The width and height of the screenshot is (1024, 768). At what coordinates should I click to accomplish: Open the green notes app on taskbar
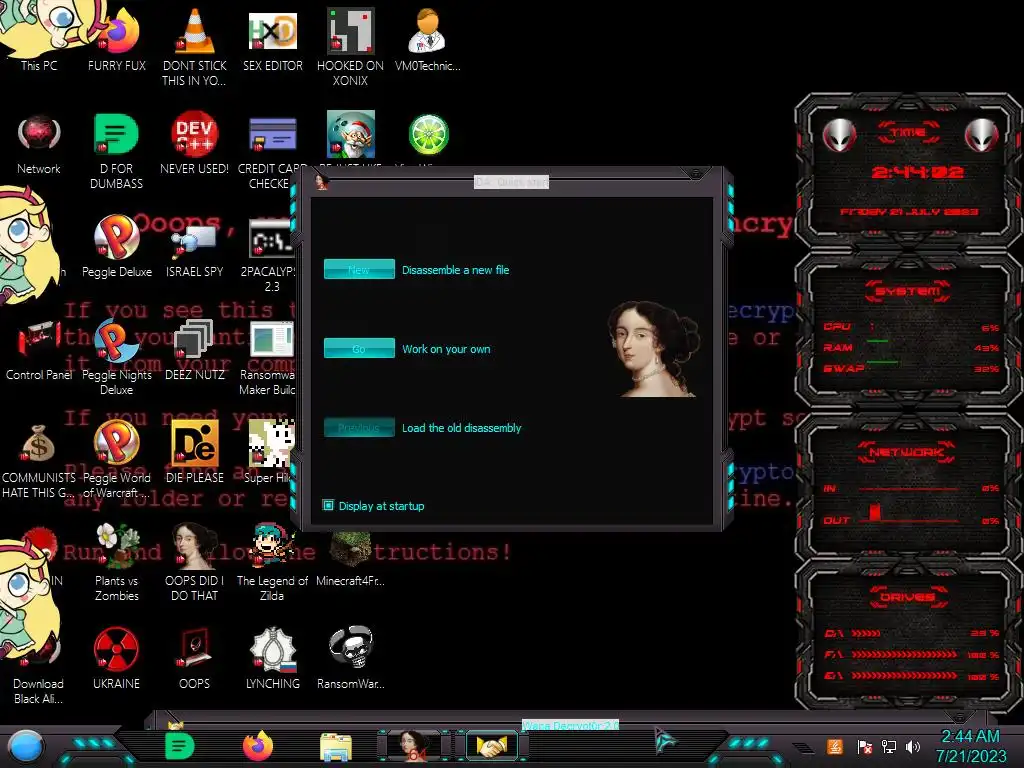[179, 746]
